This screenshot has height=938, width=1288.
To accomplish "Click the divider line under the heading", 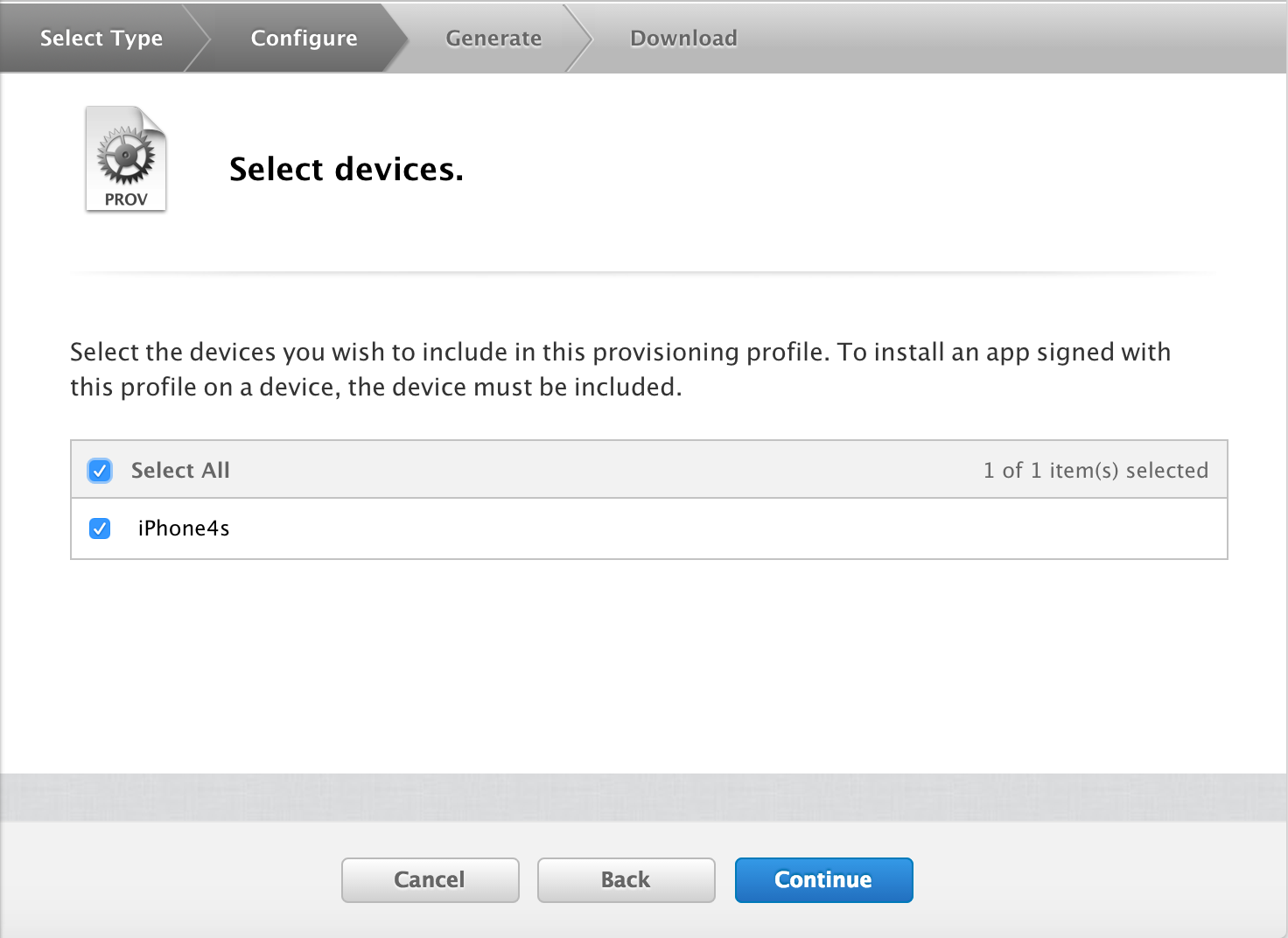I will 644,274.
